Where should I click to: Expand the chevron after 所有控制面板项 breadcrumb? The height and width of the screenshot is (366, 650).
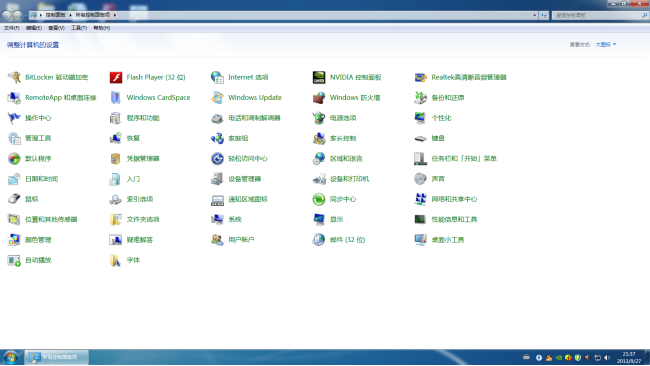[115, 15]
